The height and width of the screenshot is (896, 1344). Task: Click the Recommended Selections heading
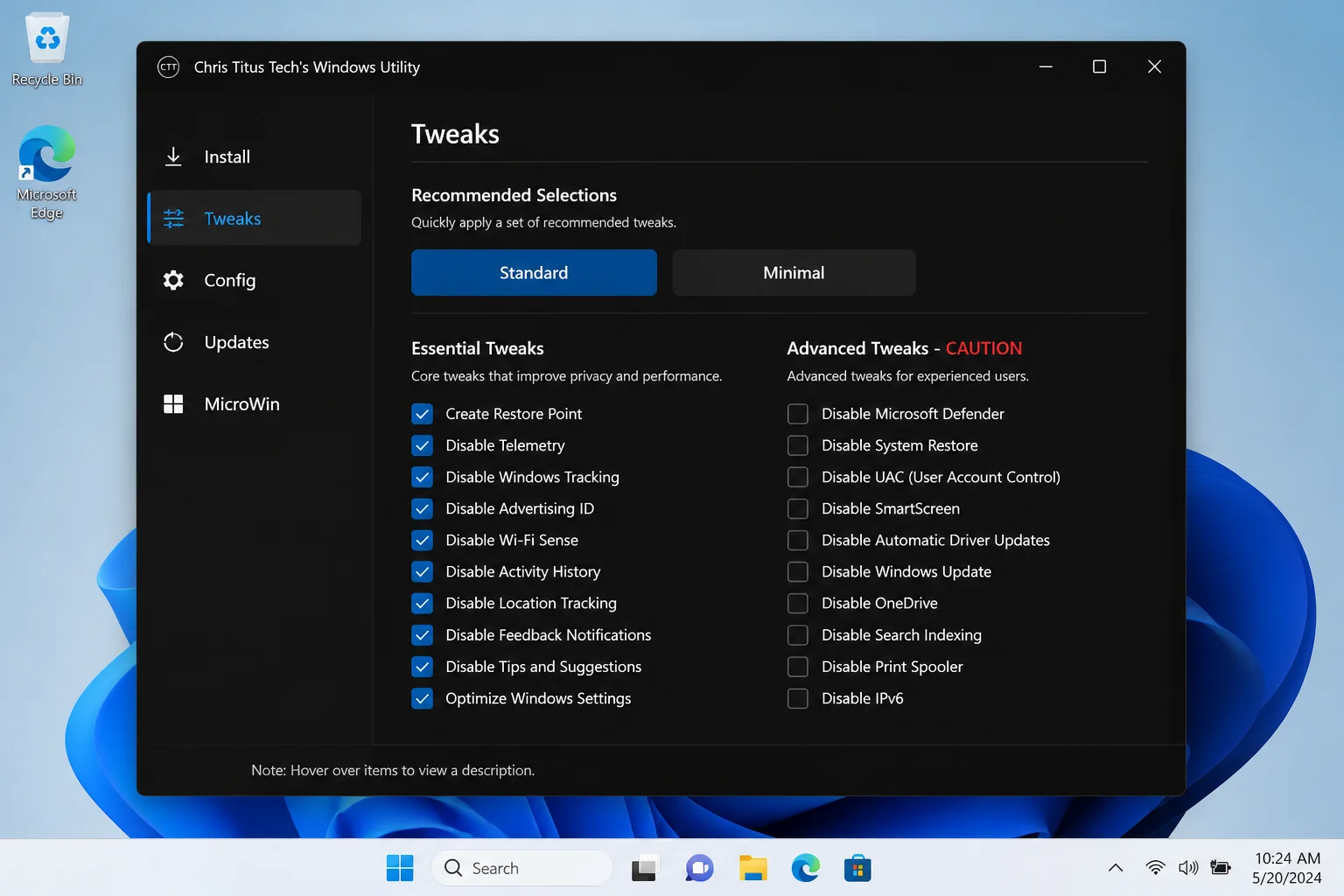tap(514, 195)
